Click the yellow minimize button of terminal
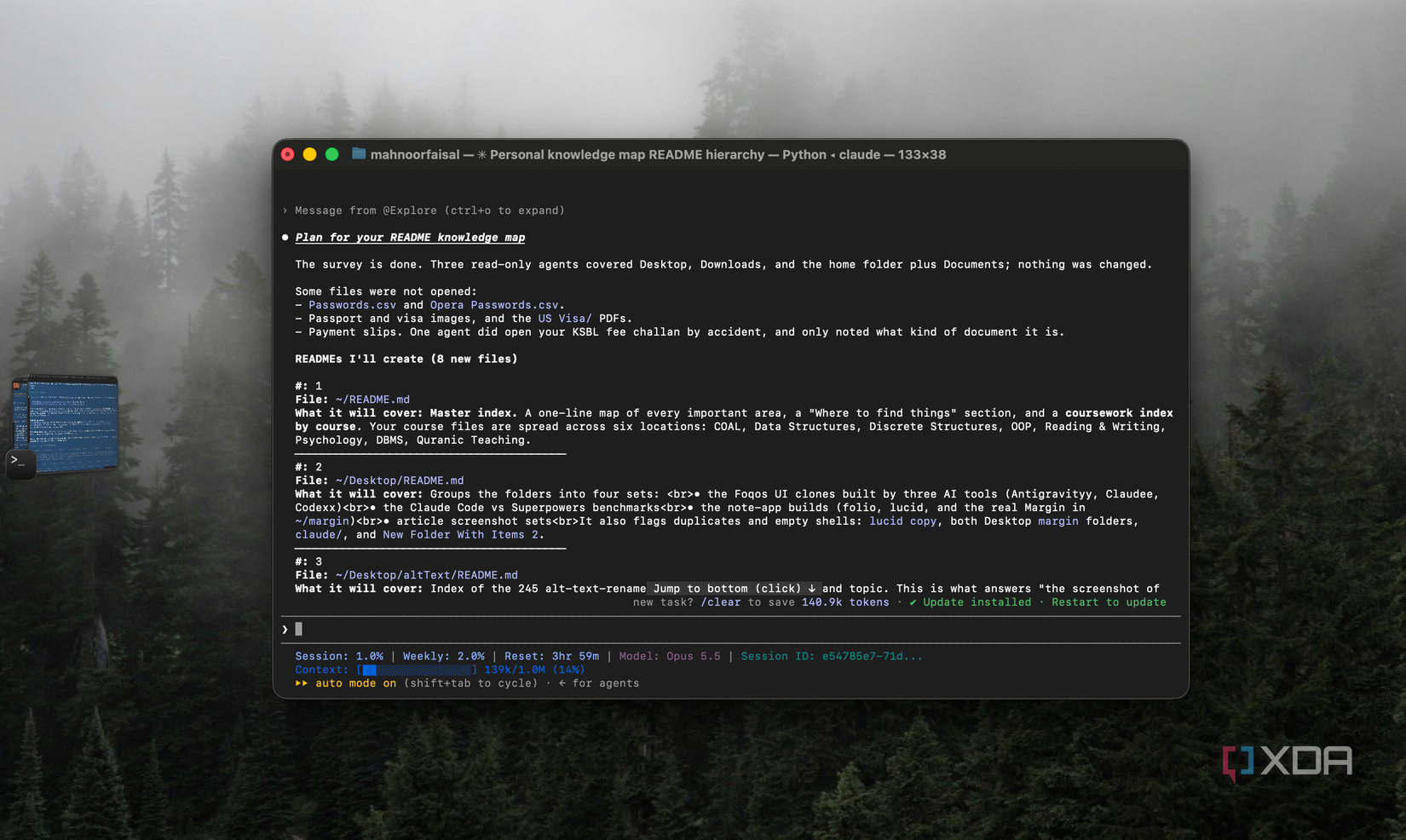This screenshot has width=1406, height=840. pyautogui.click(x=310, y=154)
